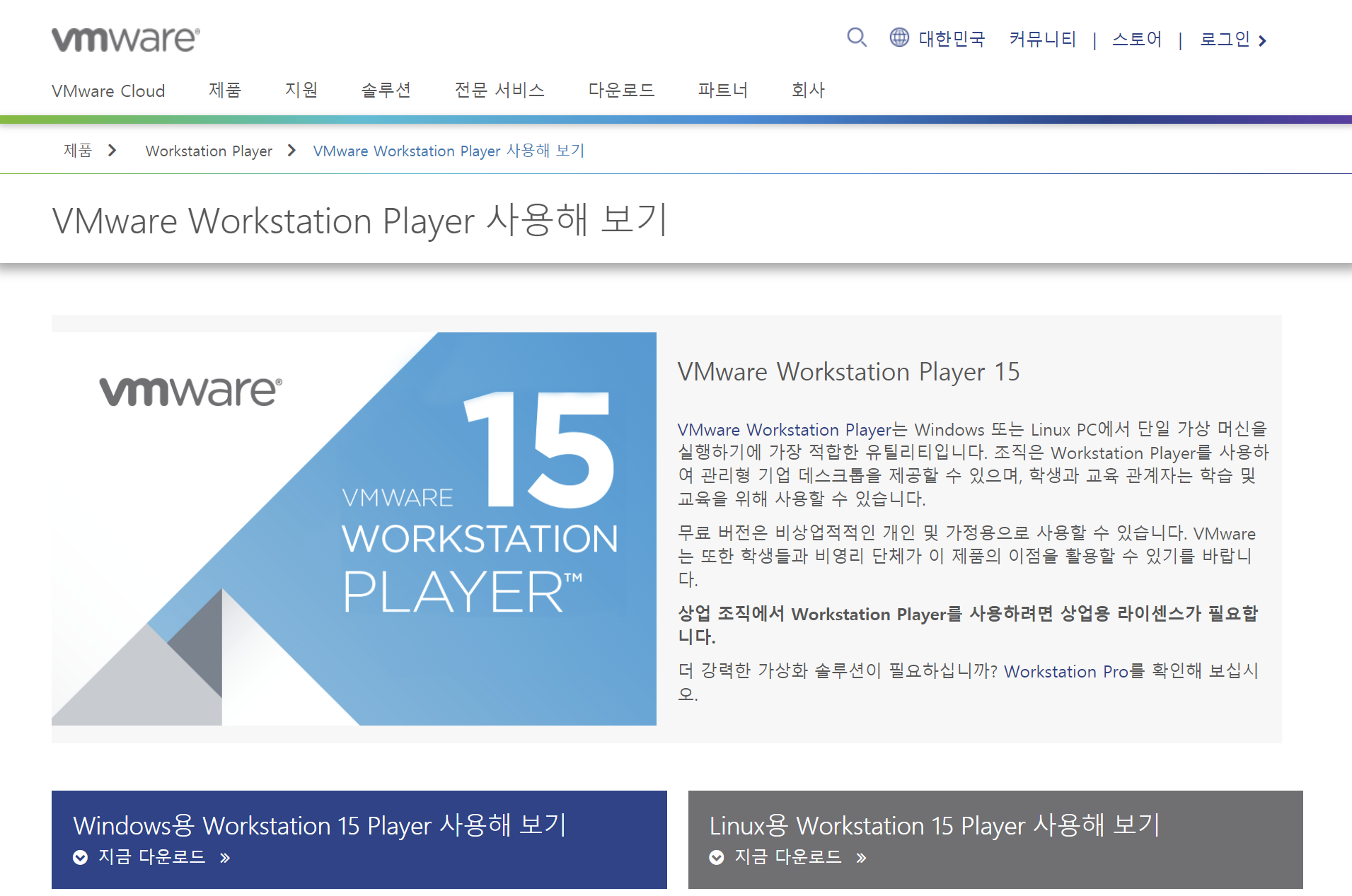Screen dimensions: 1352x896
Task: Click 지금 다운로드 under Windows banner
Action: (151, 857)
